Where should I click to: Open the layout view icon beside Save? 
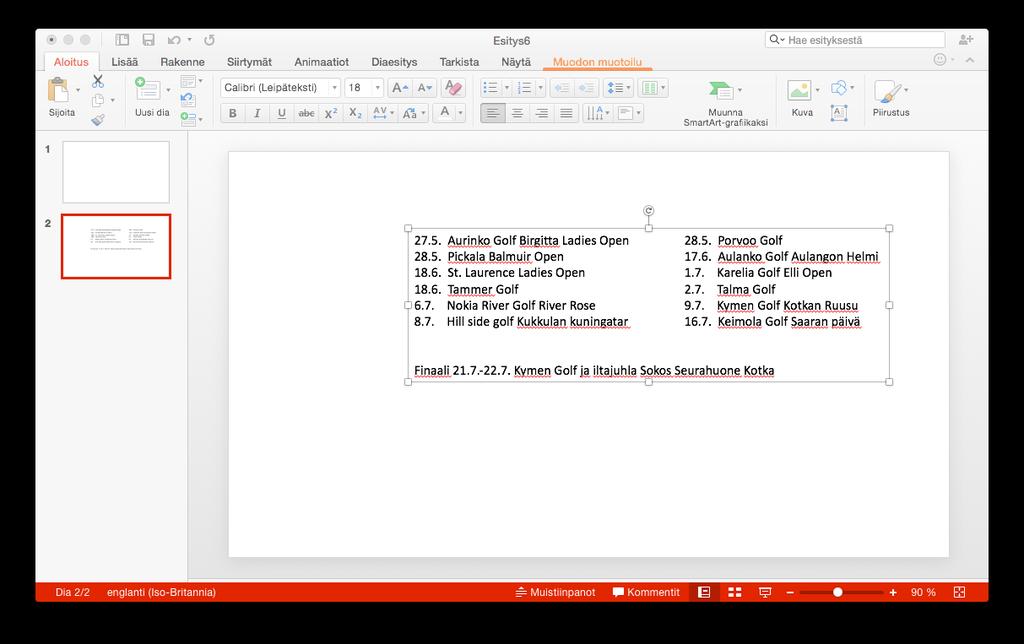coord(122,40)
